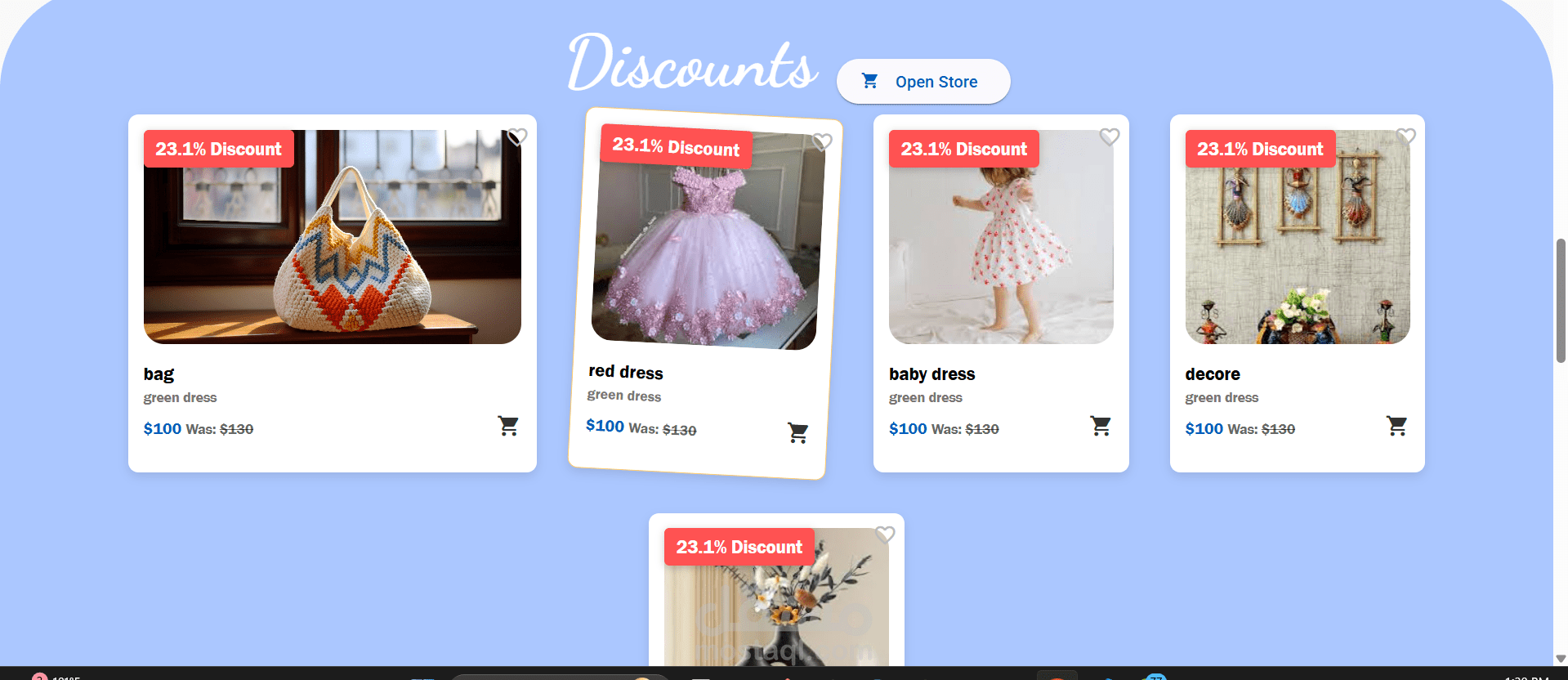Add the bag to cart
1568x680 pixels.
coord(508,426)
